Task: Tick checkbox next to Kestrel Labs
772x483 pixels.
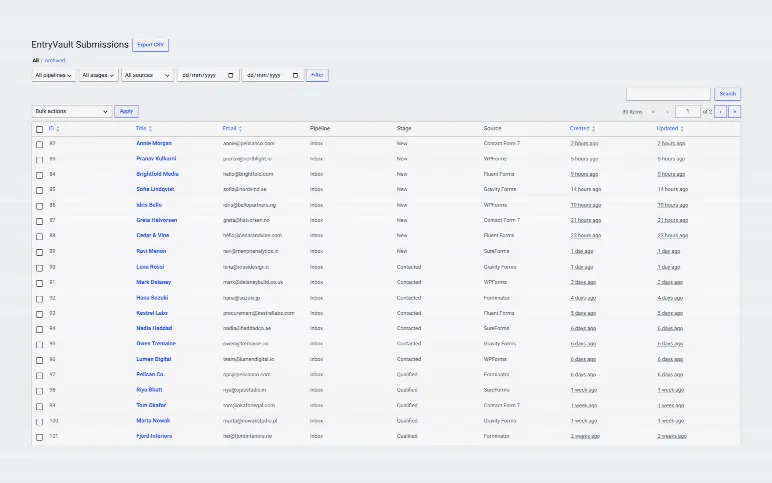Action: pos(39,314)
